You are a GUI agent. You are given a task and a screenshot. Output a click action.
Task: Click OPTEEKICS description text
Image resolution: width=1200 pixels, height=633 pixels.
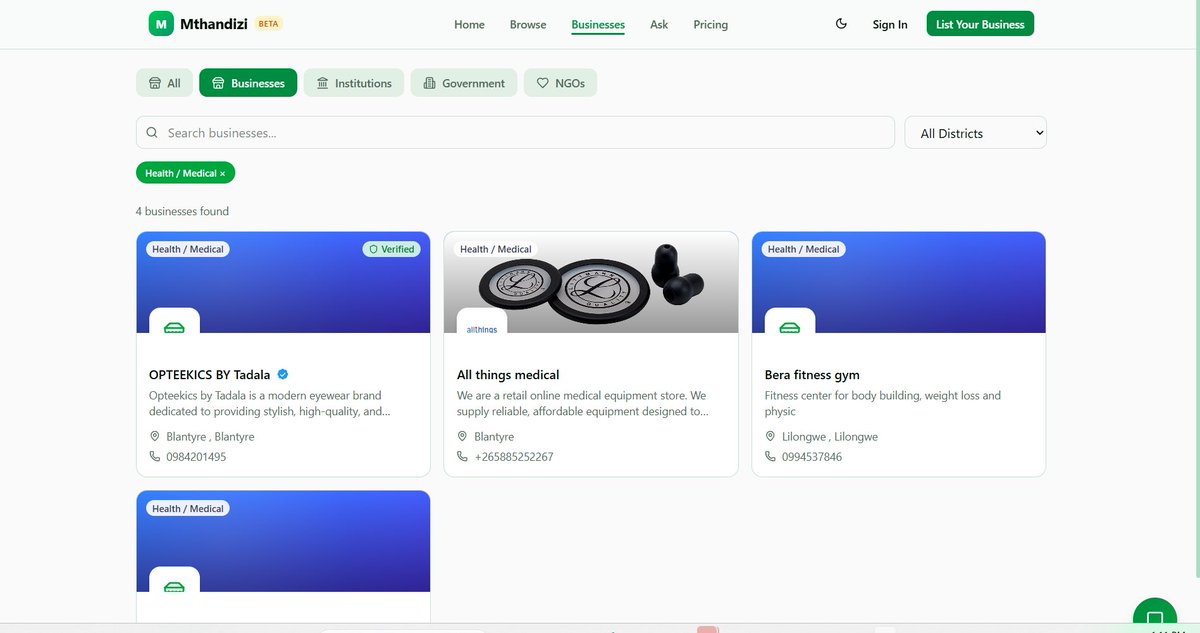[x=270, y=403]
